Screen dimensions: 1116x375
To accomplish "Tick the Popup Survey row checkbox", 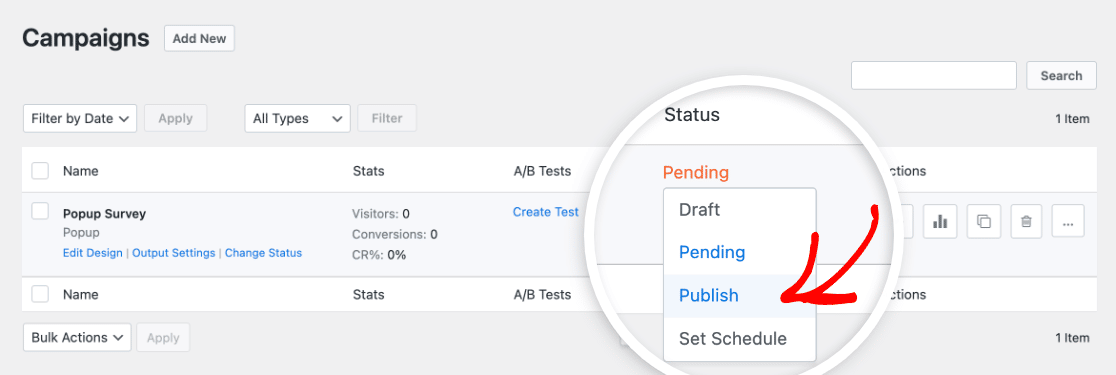I will point(41,211).
